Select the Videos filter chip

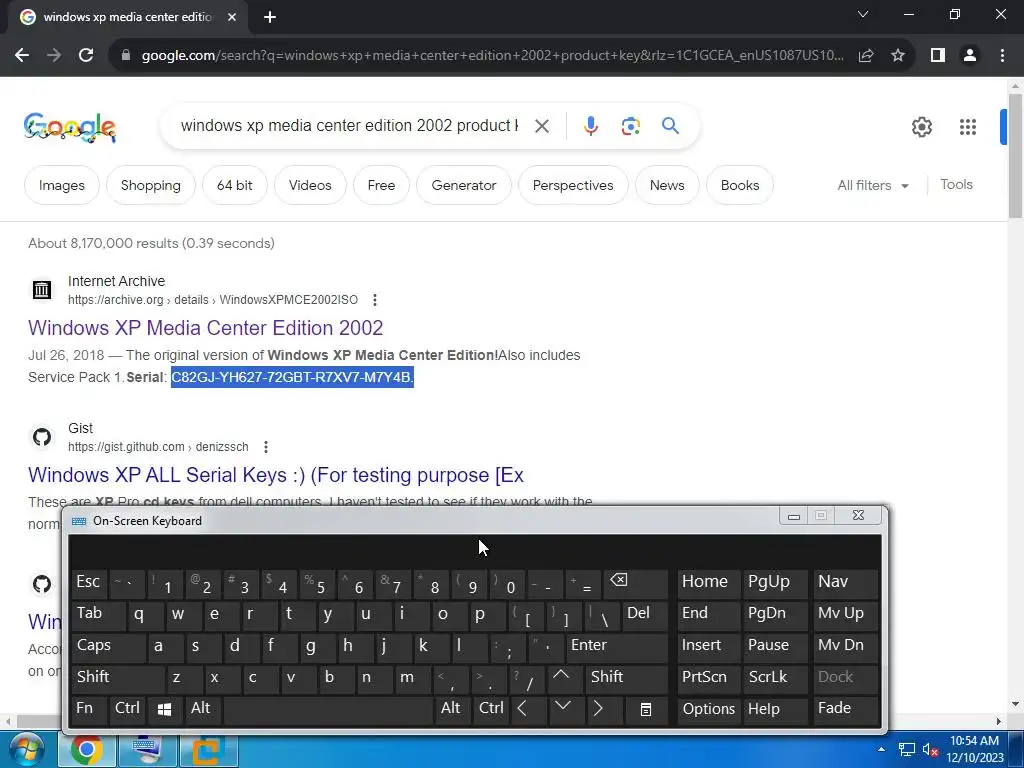[310, 185]
